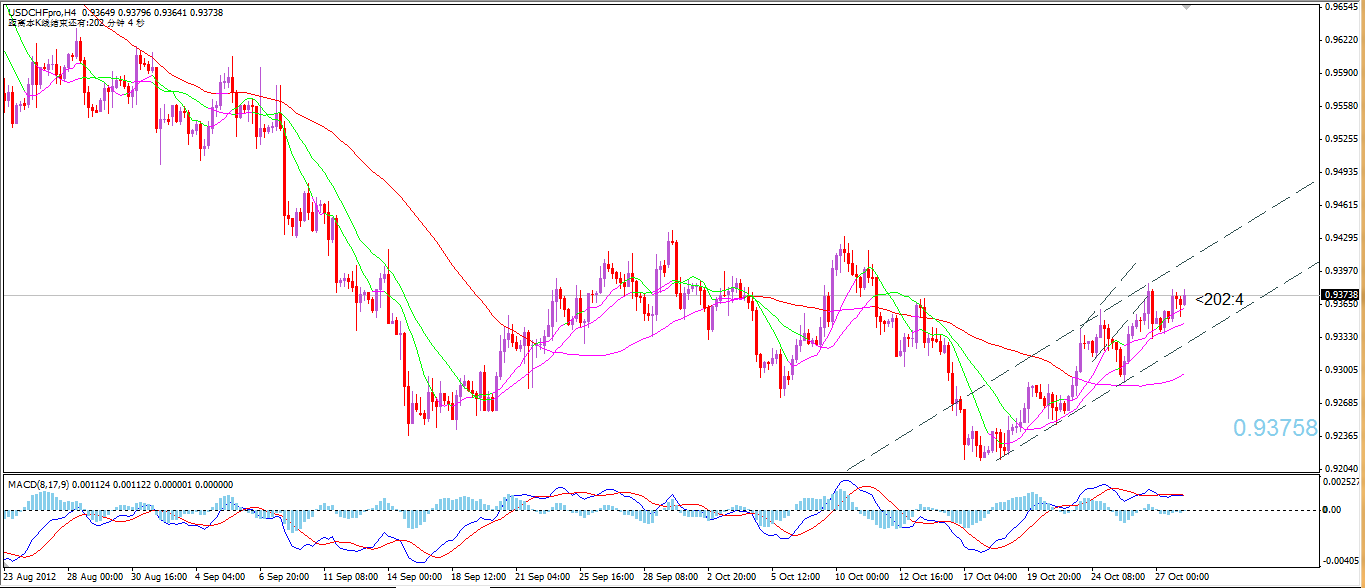Viewport: 1365px width, 588px height.
Task: Click the 0.94935 price scale label
Action: tap(1340, 172)
